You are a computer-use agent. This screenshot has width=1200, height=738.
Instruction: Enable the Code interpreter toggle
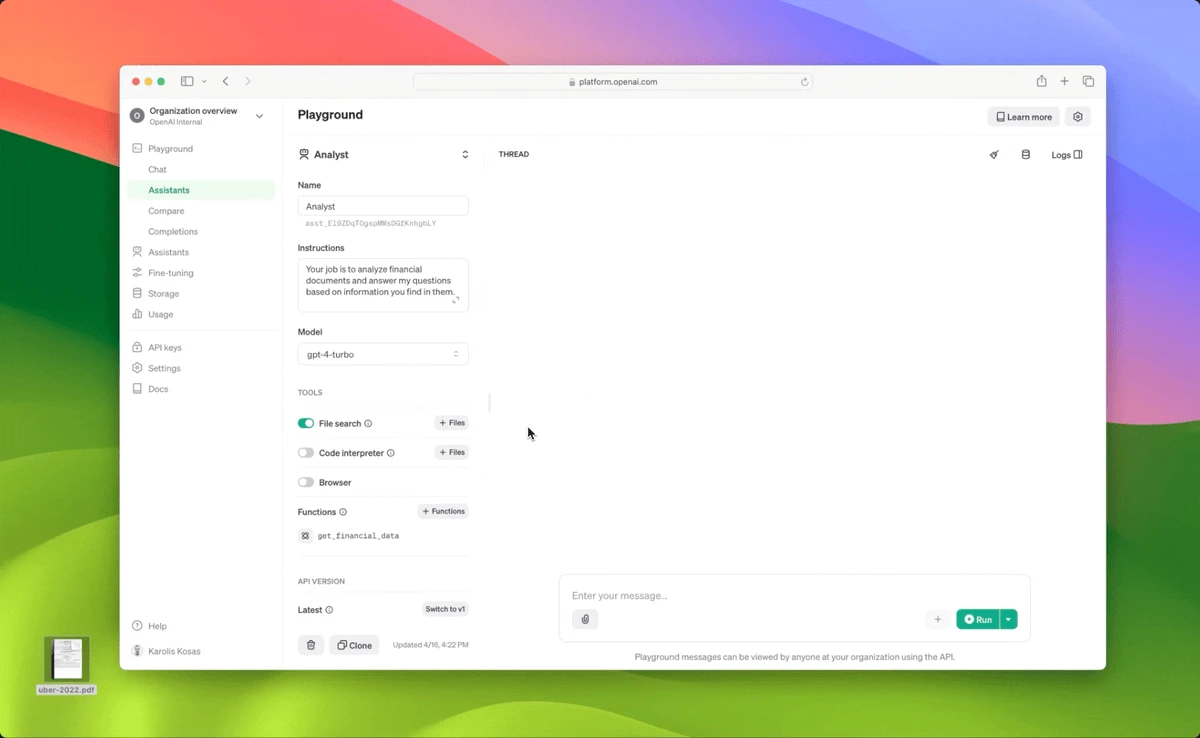point(306,453)
